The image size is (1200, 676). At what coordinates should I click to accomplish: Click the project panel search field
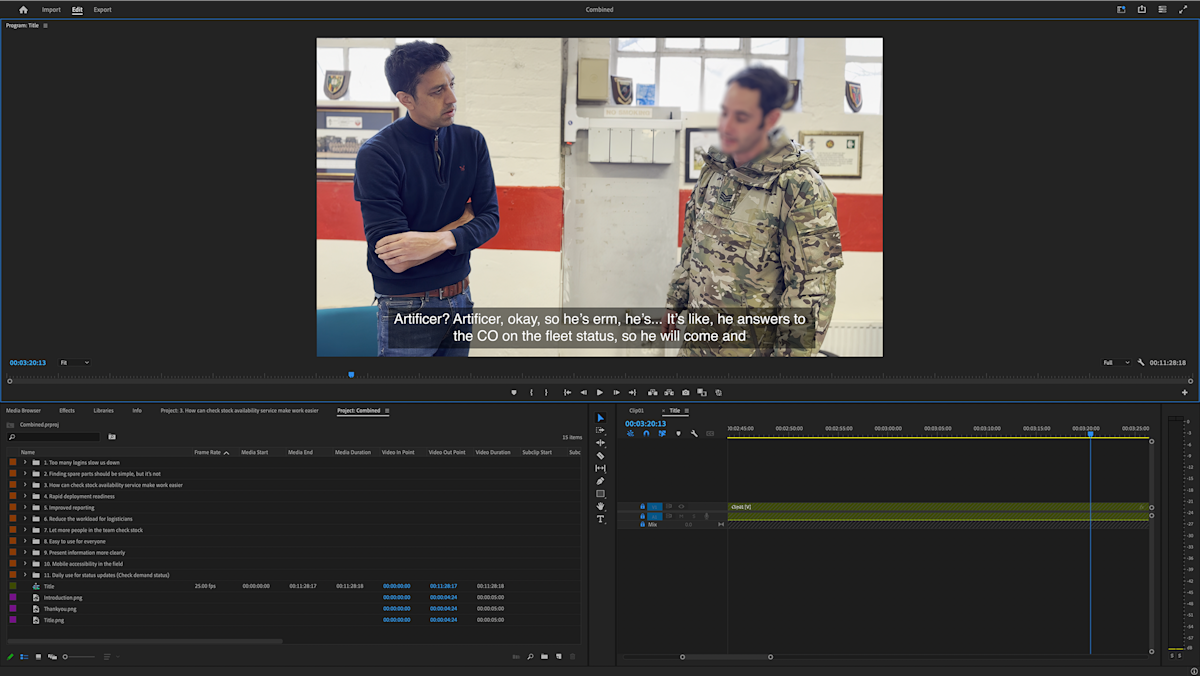pyautogui.click(x=55, y=437)
